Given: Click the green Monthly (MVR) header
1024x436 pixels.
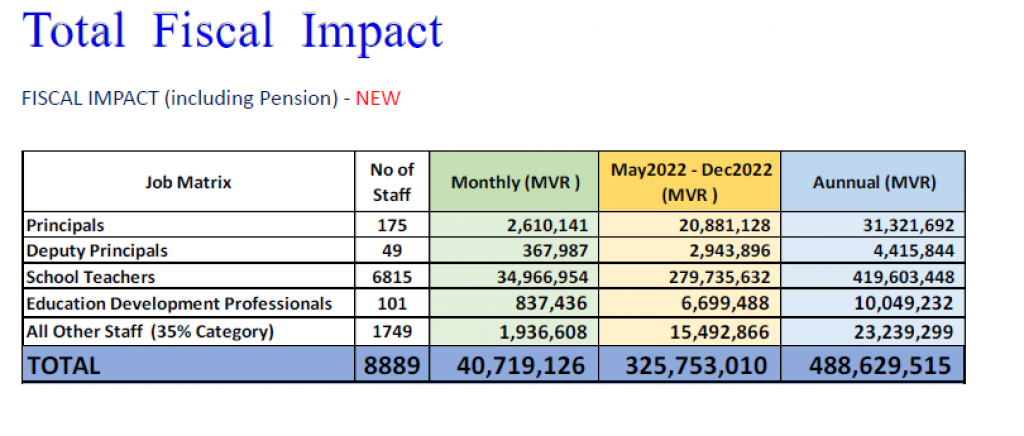Looking at the screenshot, I should 514,182.
